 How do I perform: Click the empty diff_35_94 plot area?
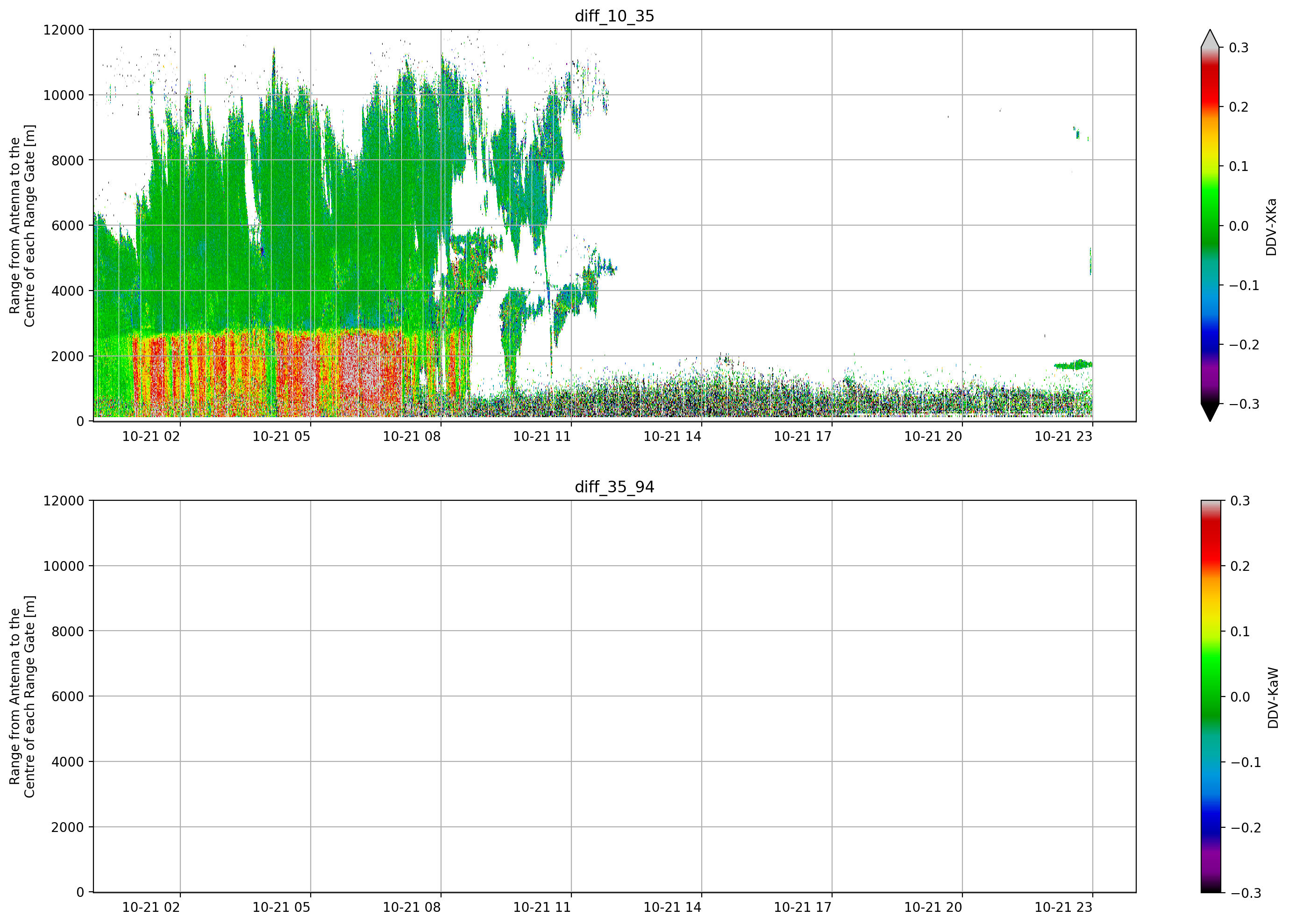click(x=614, y=696)
